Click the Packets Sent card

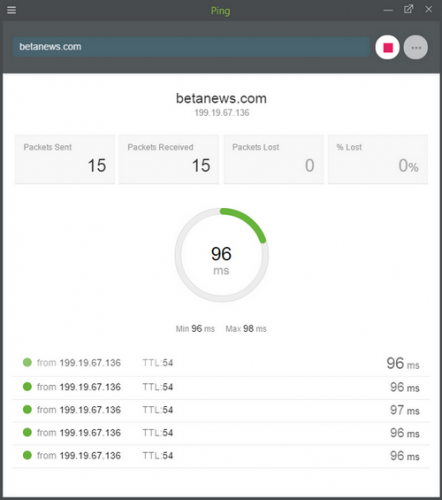pos(65,159)
